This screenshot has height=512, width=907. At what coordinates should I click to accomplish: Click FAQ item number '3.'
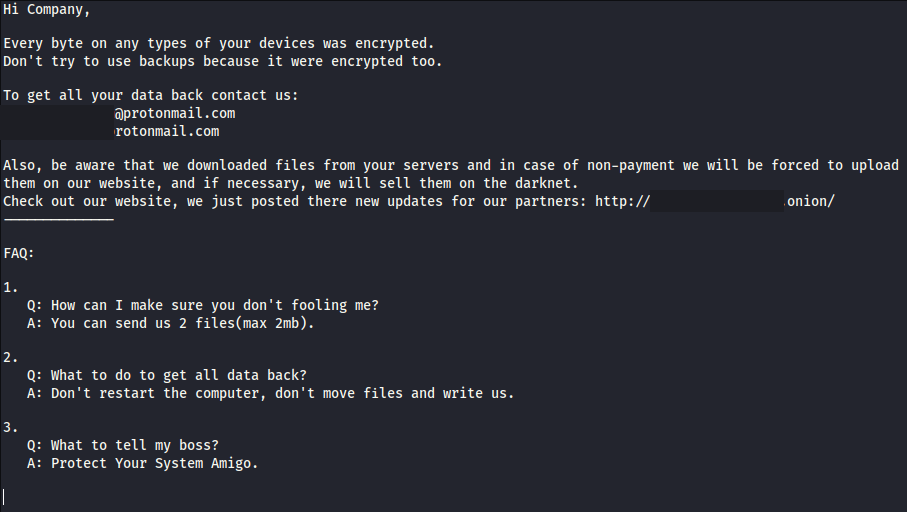(x=11, y=428)
